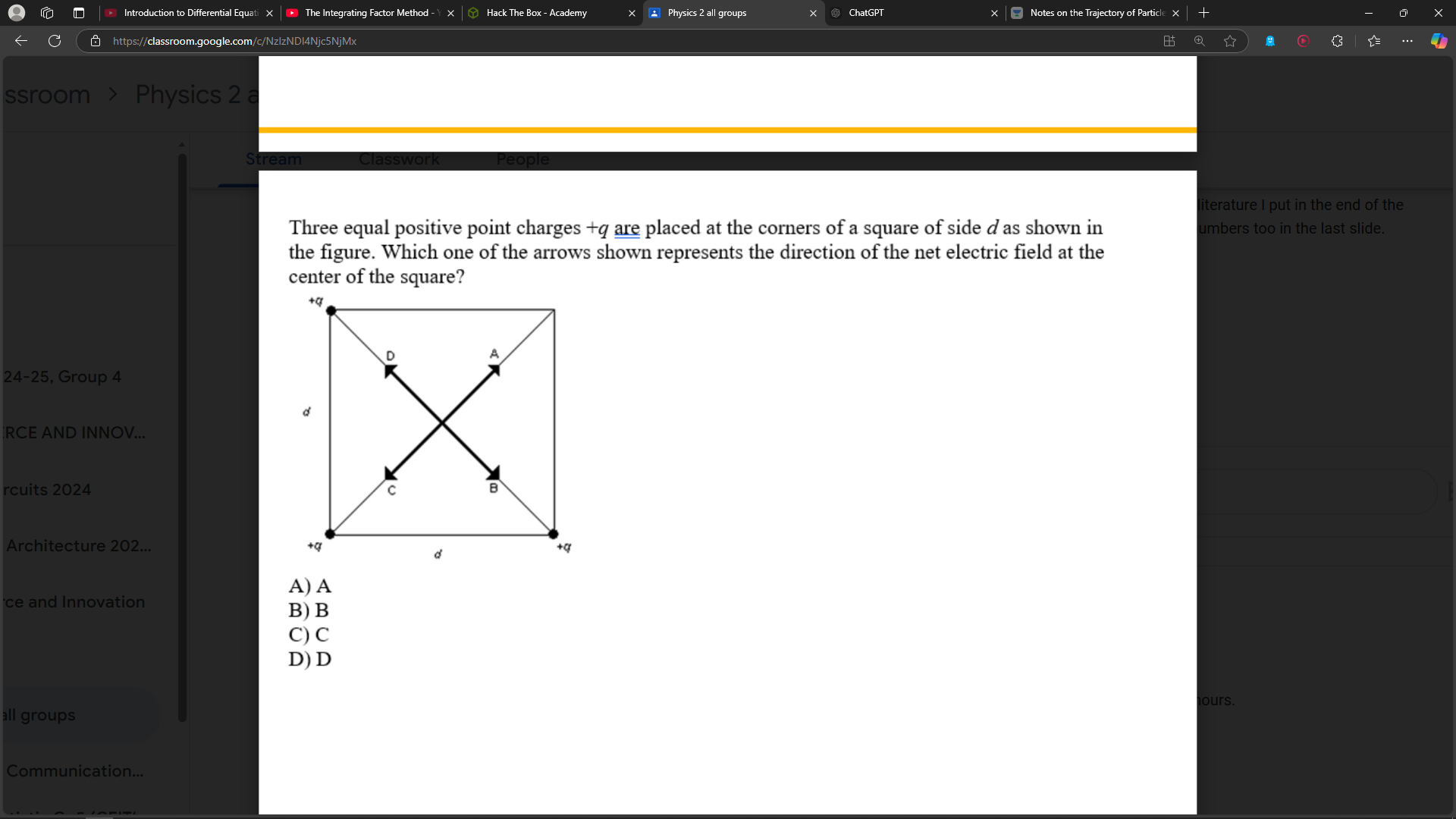Click answer option A) A

click(309, 586)
